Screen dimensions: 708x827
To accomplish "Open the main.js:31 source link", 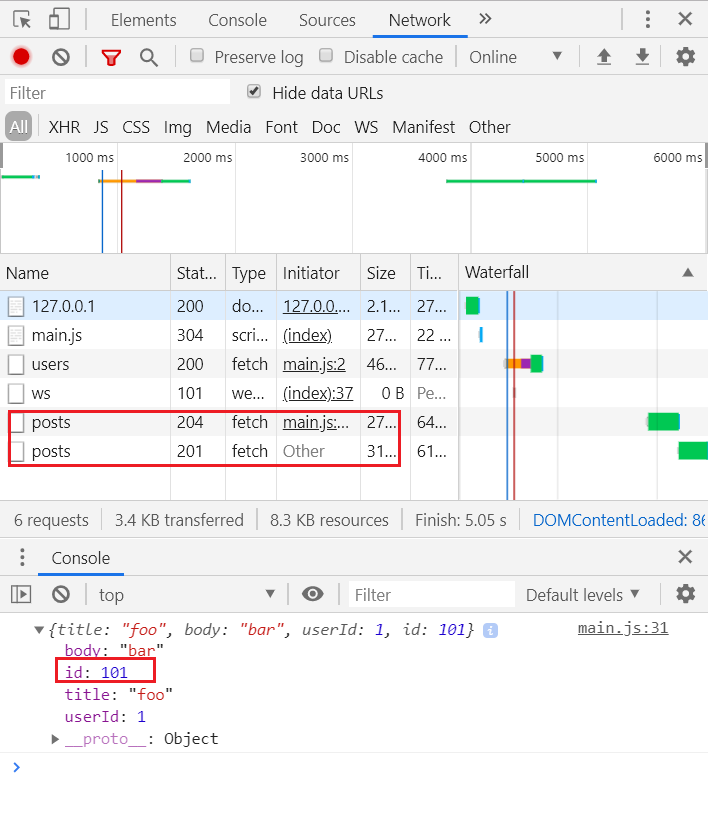I will pyautogui.click(x=622, y=629).
